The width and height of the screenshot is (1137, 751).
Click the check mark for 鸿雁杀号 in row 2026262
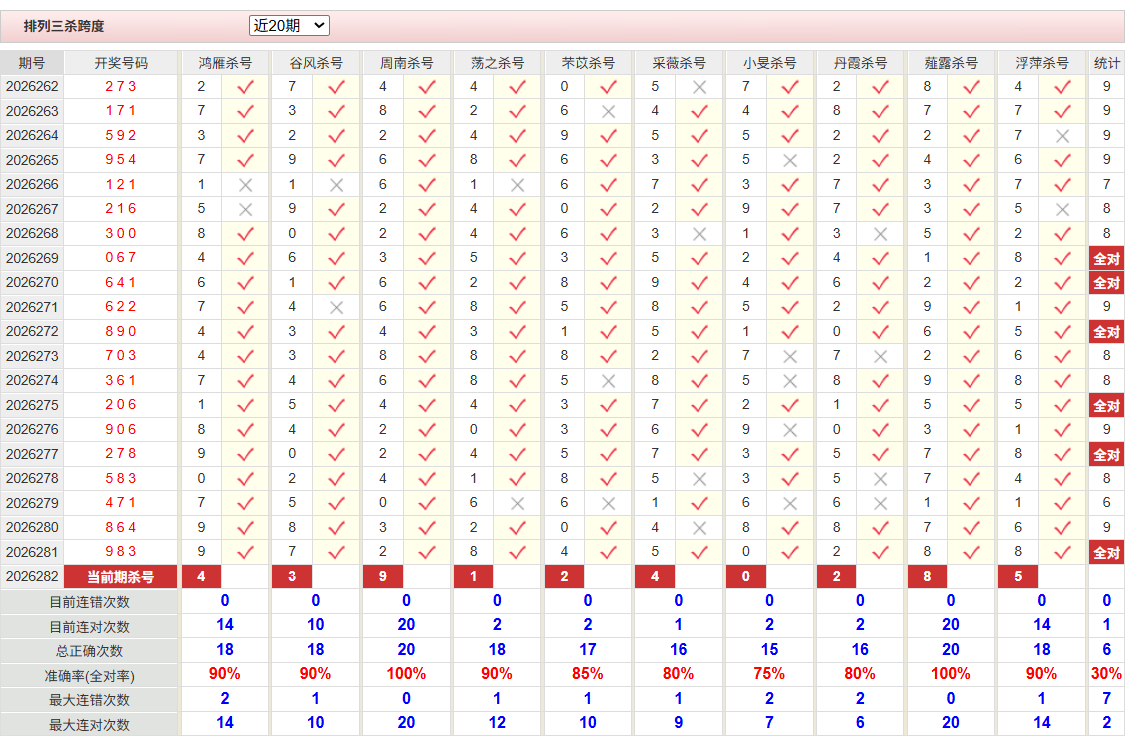click(245, 87)
